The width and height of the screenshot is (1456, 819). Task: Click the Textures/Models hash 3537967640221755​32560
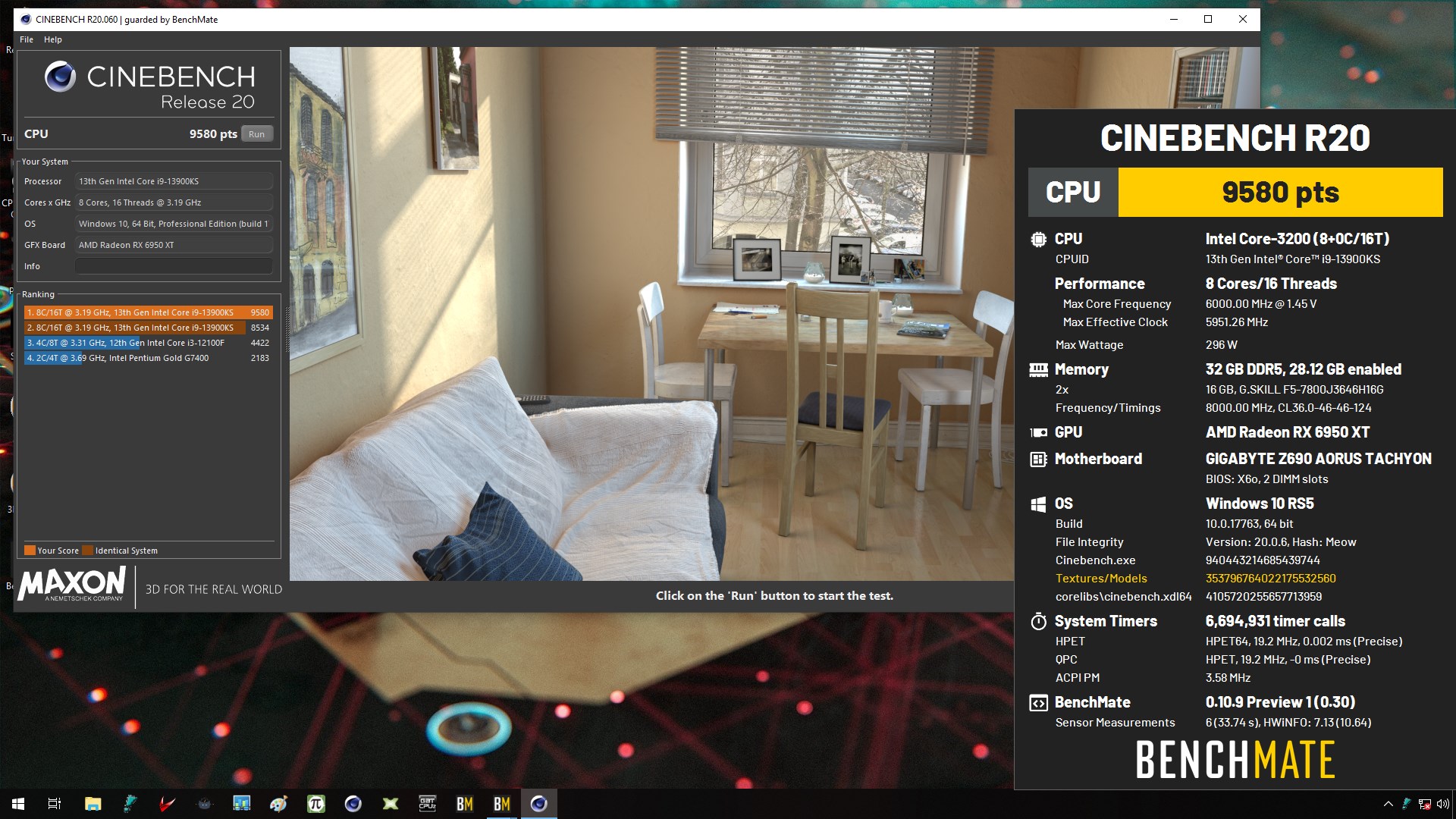pos(1270,579)
